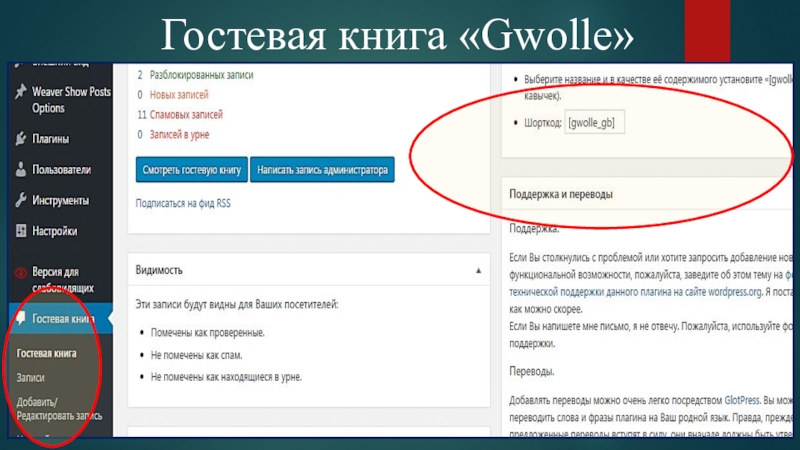The height and width of the screenshot is (450, 800).
Task: Click the Смотреть гостевую книгу button
Action: click(x=191, y=170)
